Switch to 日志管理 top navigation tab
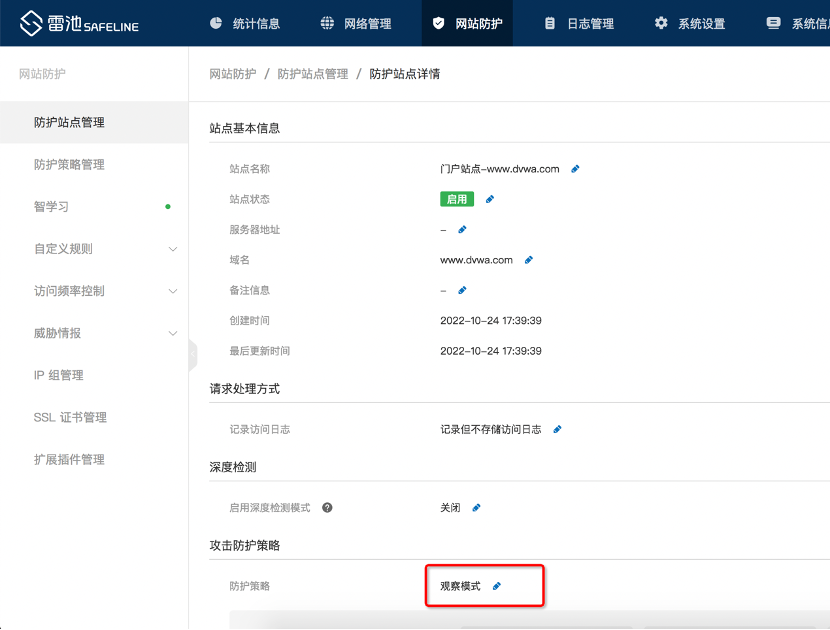 click(579, 23)
